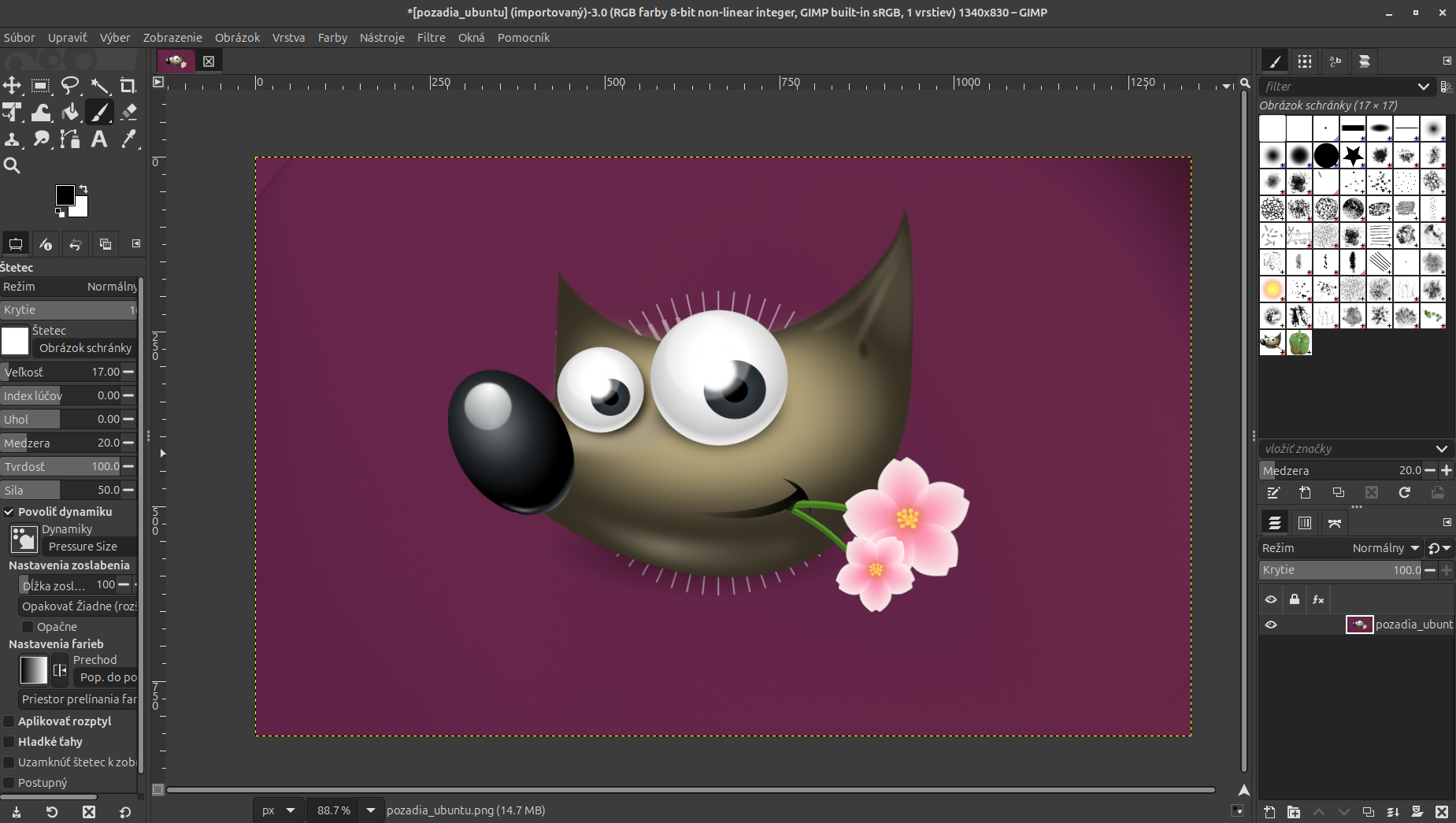Open the Súbor menu

pos(19,37)
